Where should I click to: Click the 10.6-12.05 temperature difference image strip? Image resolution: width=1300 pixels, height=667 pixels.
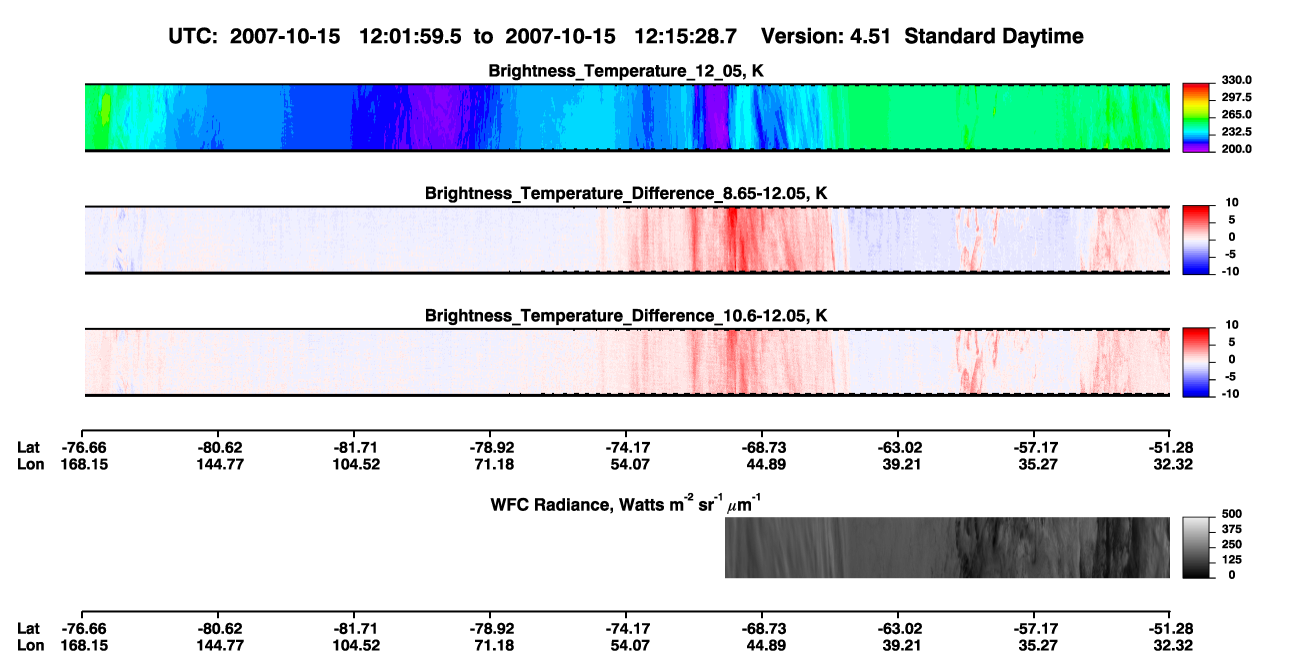click(x=627, y=362)
